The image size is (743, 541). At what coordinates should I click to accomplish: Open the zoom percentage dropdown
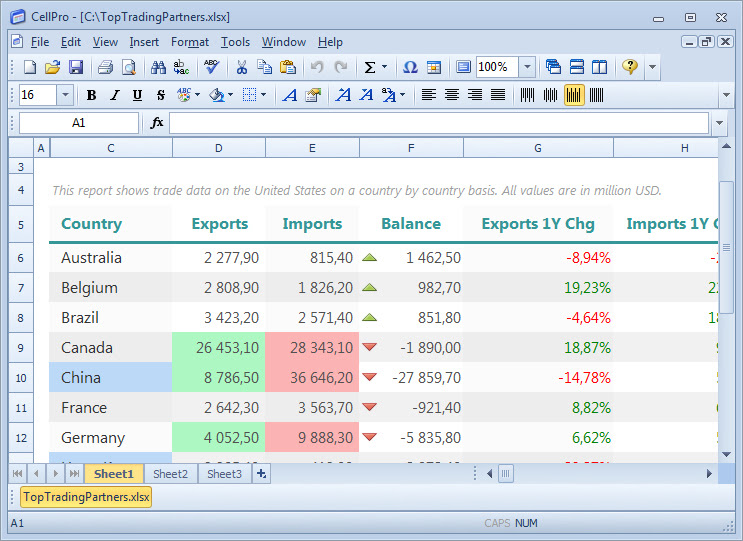[x=527, y=67]
